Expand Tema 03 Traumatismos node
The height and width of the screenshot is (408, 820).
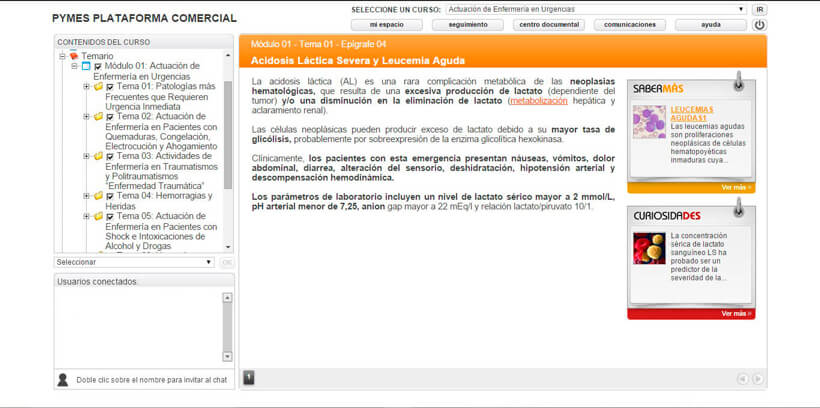click(x=86, y=156)
